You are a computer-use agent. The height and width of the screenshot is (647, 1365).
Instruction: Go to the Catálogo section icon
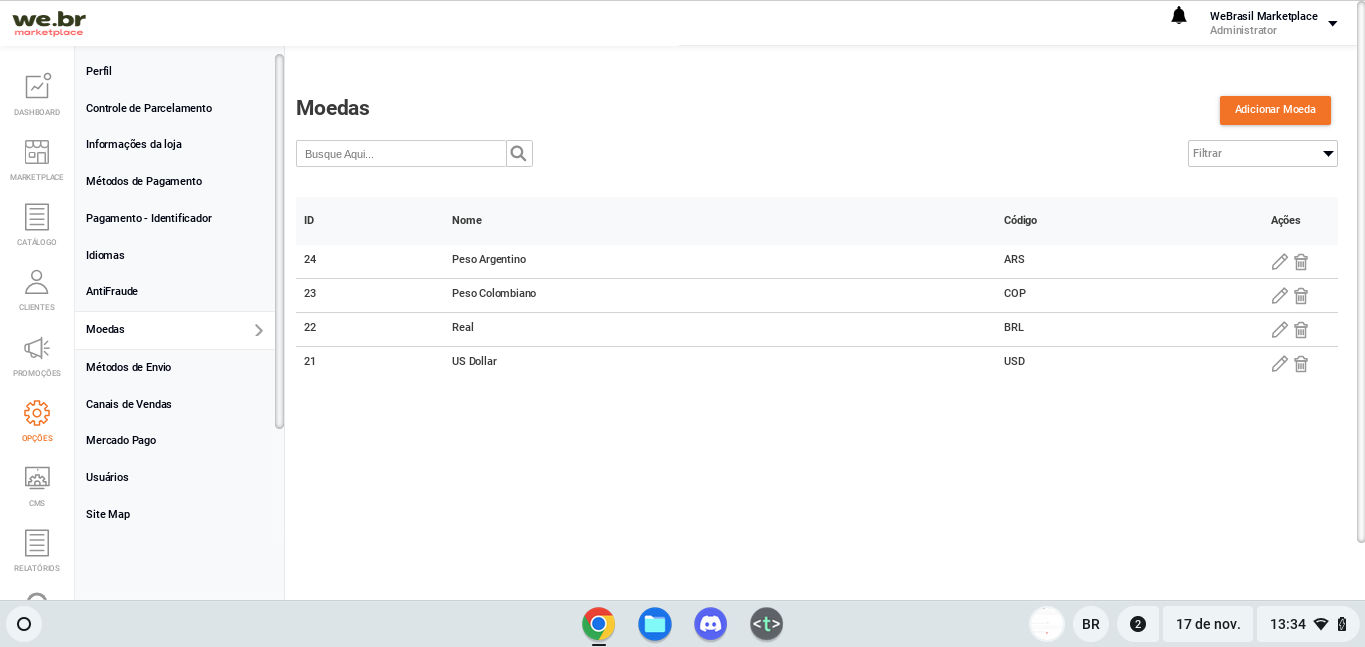pyautogui.click(x=37, y=217)
